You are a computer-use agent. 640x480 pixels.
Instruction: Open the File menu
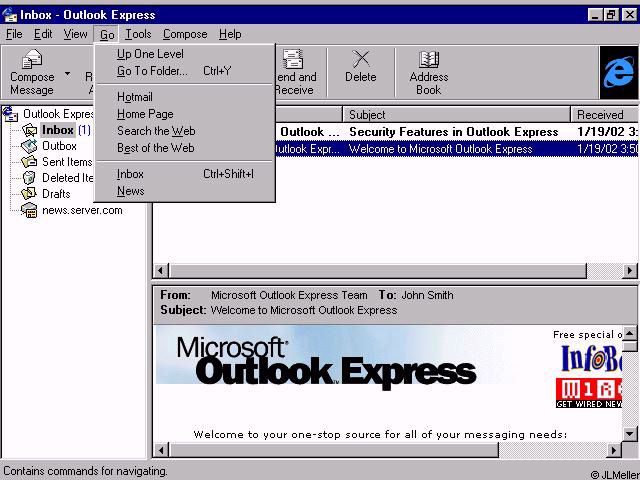pyautogui.click(x=14, y=34)
